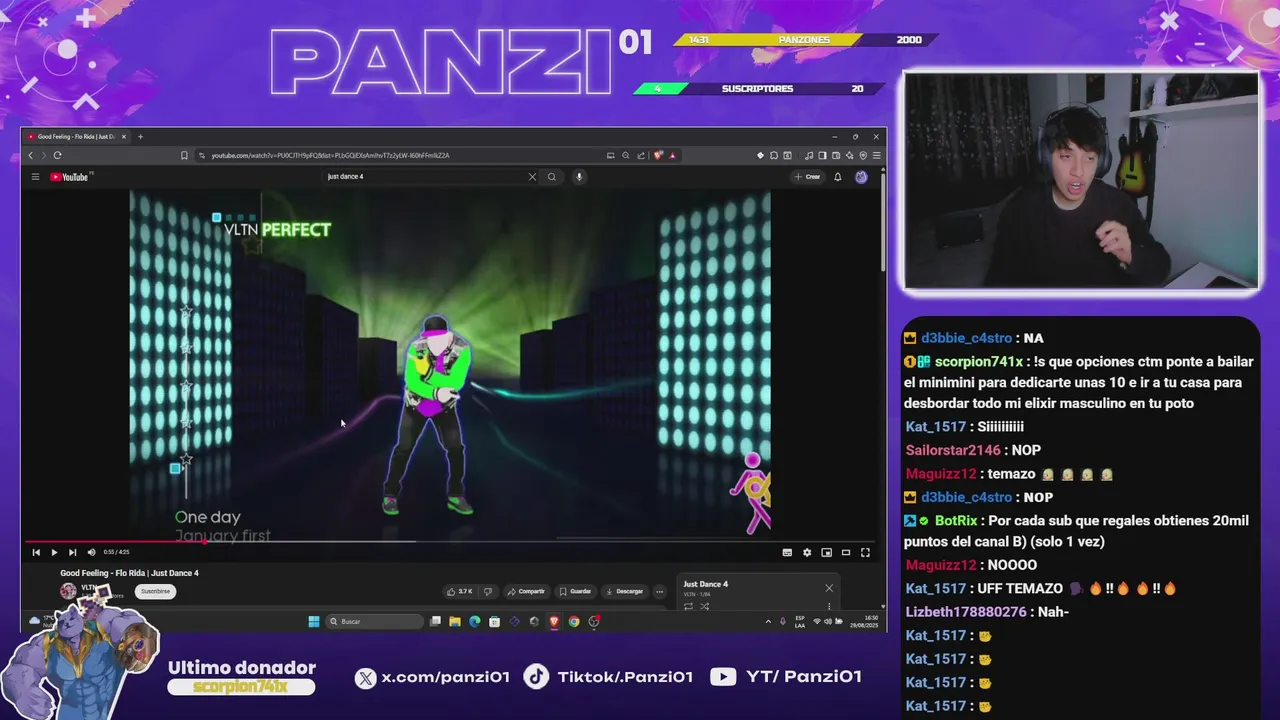Show hidden system tray icons
This screenshot has width=1280, height=720.
coord(769,621)
